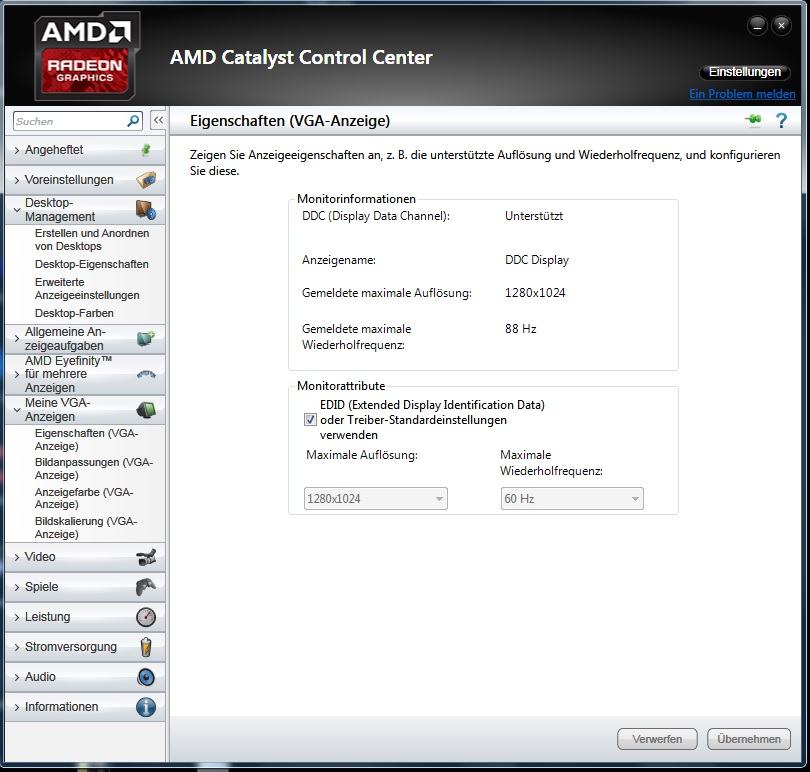Image resolution: width=810 pixels, height=772 pixels.
Task: Open Desktop-Eigenschaften page
Action: 91,264
